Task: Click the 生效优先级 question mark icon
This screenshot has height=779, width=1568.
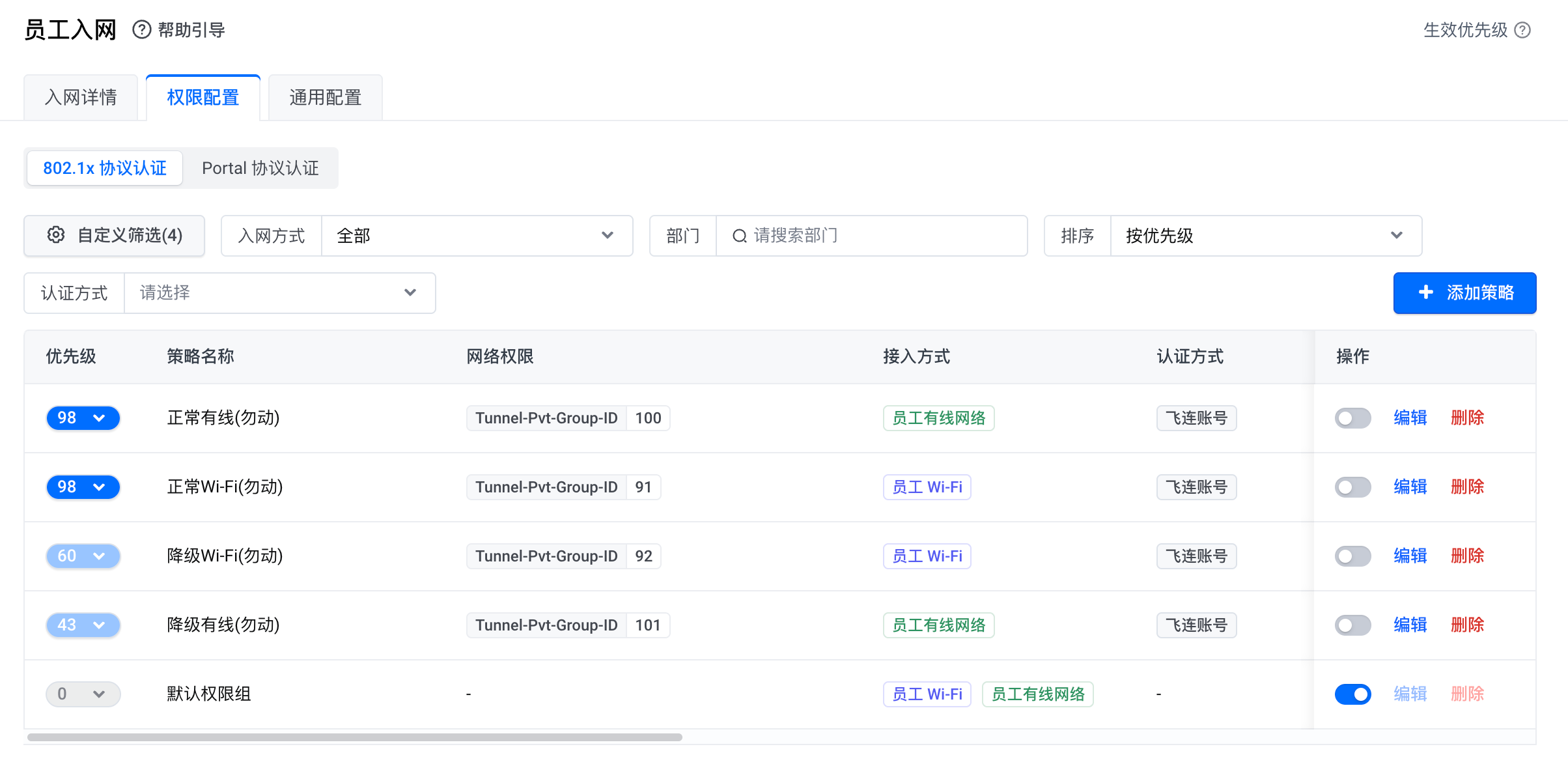Action: (x=1522, y=30)
